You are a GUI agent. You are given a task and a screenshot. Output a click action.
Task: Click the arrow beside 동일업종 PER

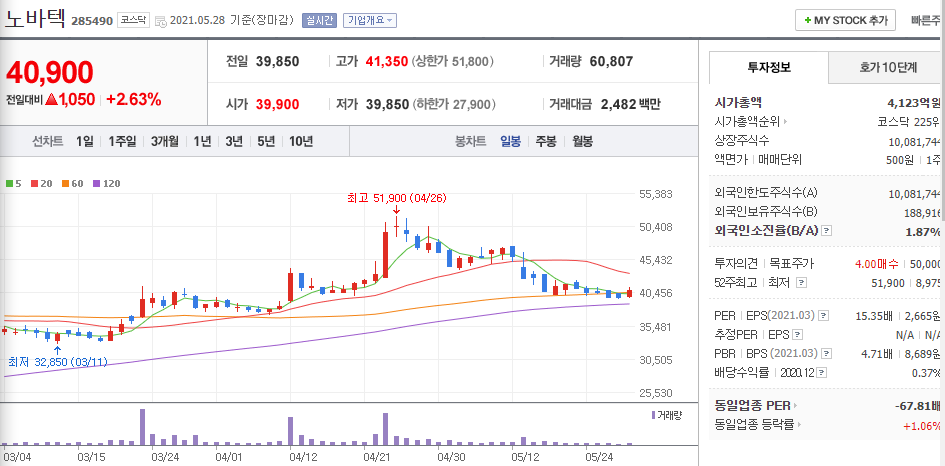tap(795, 406)
